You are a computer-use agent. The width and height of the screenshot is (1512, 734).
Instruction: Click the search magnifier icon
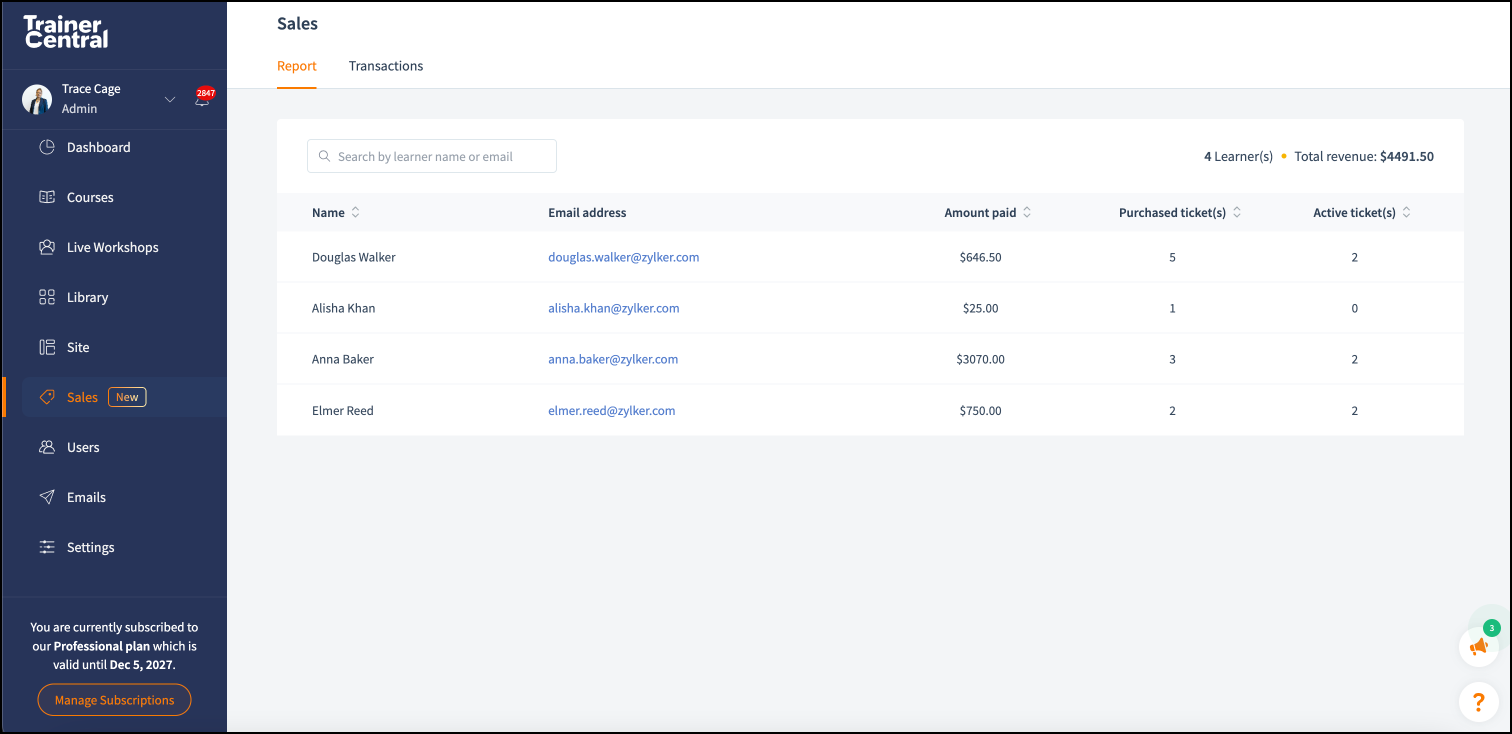[324, 156]
